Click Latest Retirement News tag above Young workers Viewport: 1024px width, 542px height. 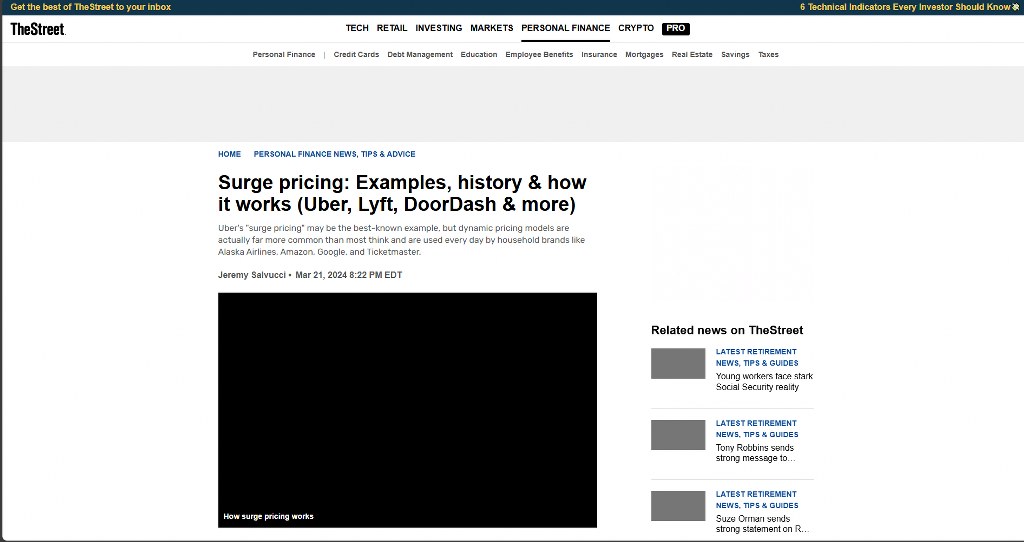757,357
